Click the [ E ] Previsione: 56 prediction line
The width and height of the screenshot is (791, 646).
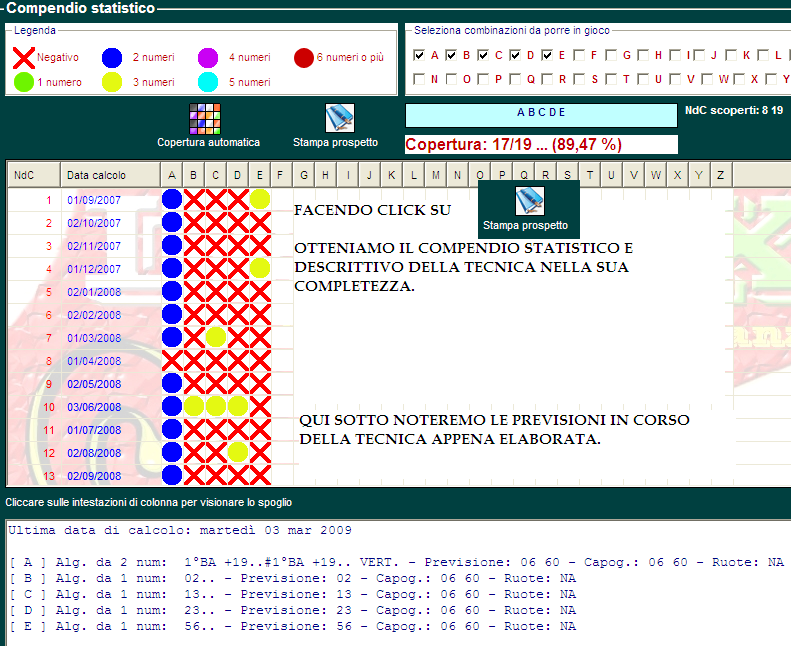point(293,626)
